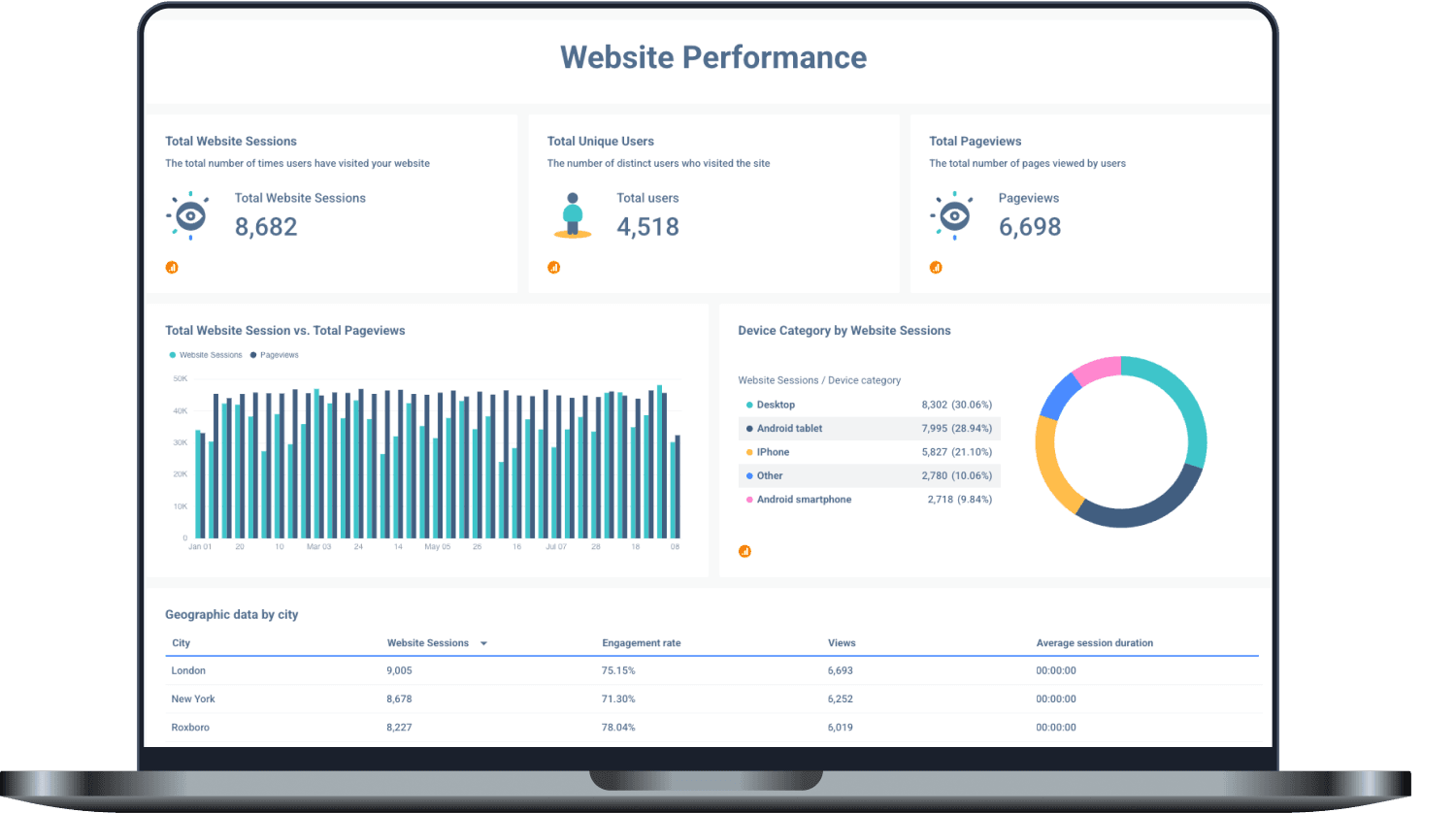Screen dimensions: 1456x813
Task: Open the Website Sessions sort dropdown
Action: click(x=485, y=643)
